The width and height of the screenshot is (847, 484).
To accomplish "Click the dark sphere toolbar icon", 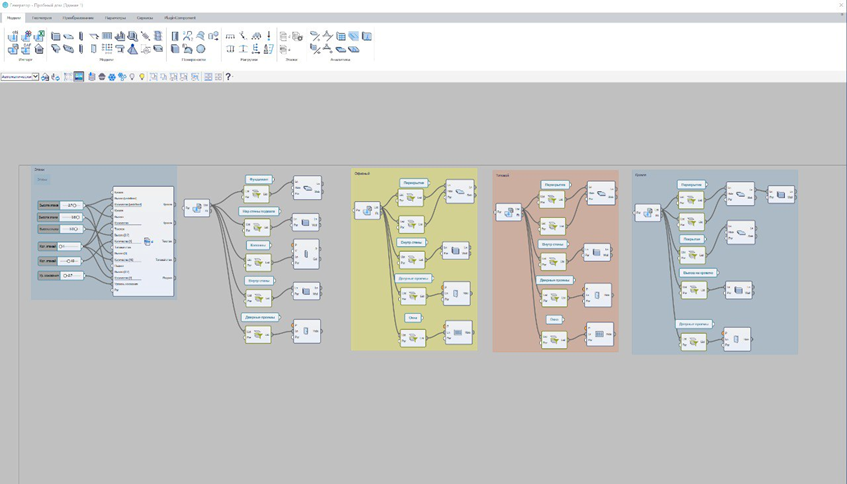I will [x=102, y=77].
